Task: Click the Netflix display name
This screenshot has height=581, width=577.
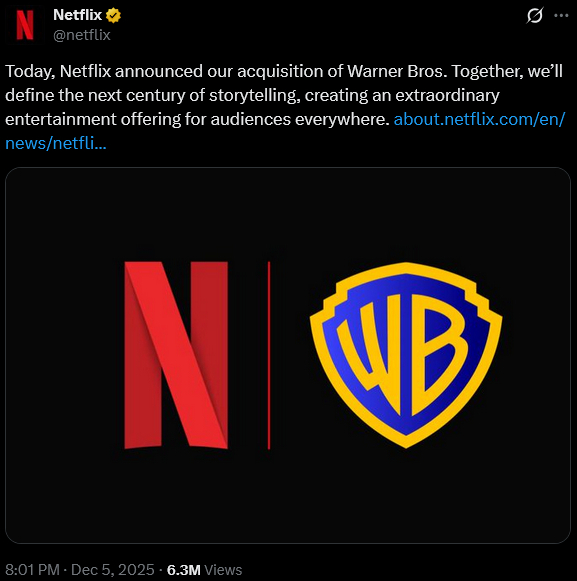Action: tap(77, 15)
